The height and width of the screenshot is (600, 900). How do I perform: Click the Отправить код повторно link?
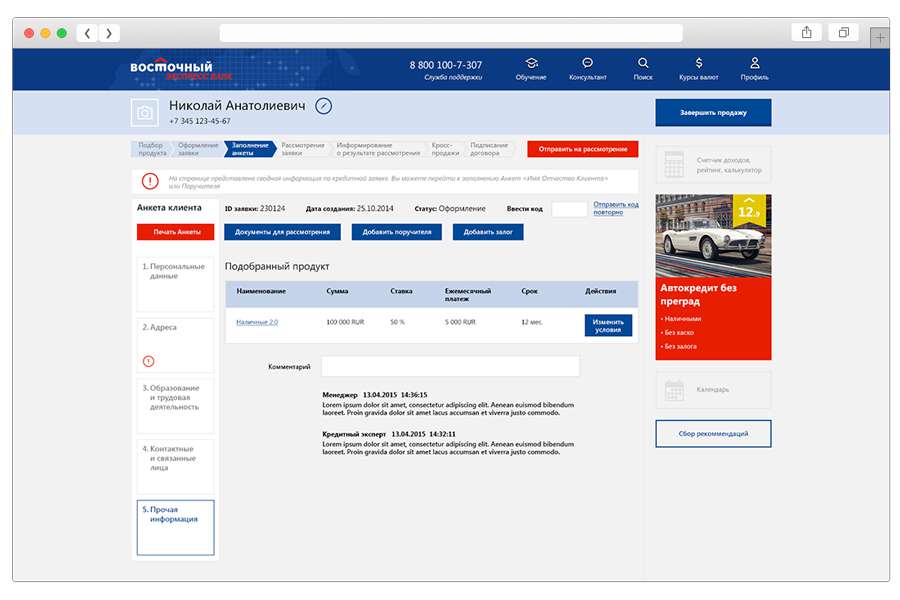[x=615, y=208]
